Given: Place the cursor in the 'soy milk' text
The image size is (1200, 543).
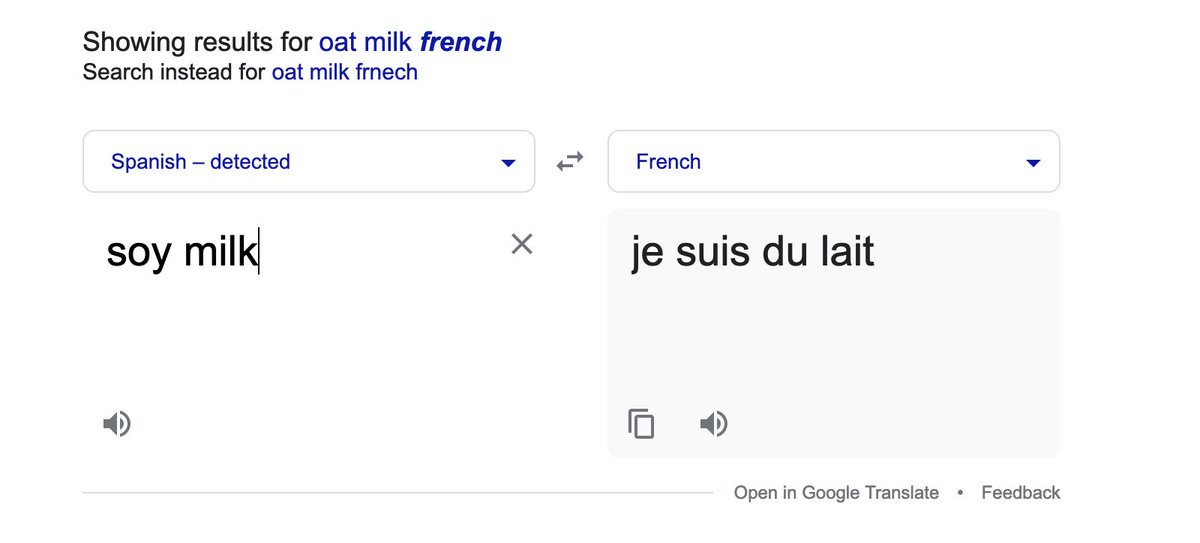Looking at the screenshot, I should click(182, 251).
